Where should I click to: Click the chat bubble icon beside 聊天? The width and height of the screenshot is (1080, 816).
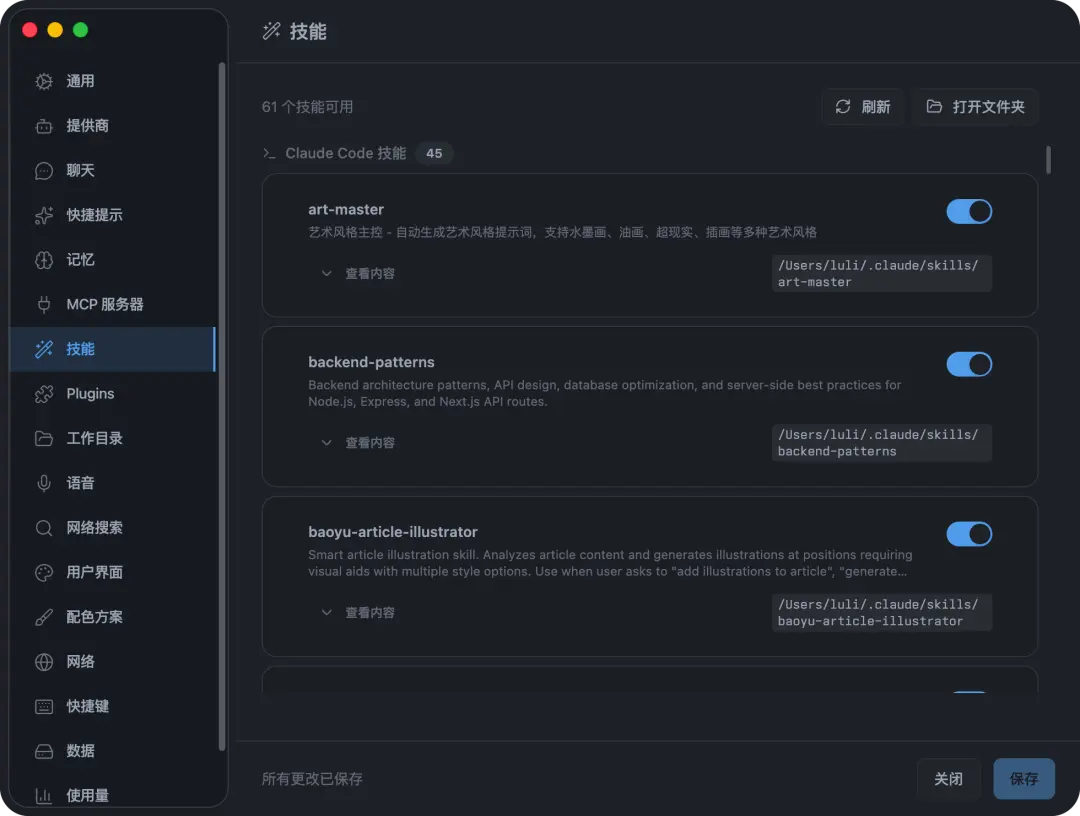44,171
